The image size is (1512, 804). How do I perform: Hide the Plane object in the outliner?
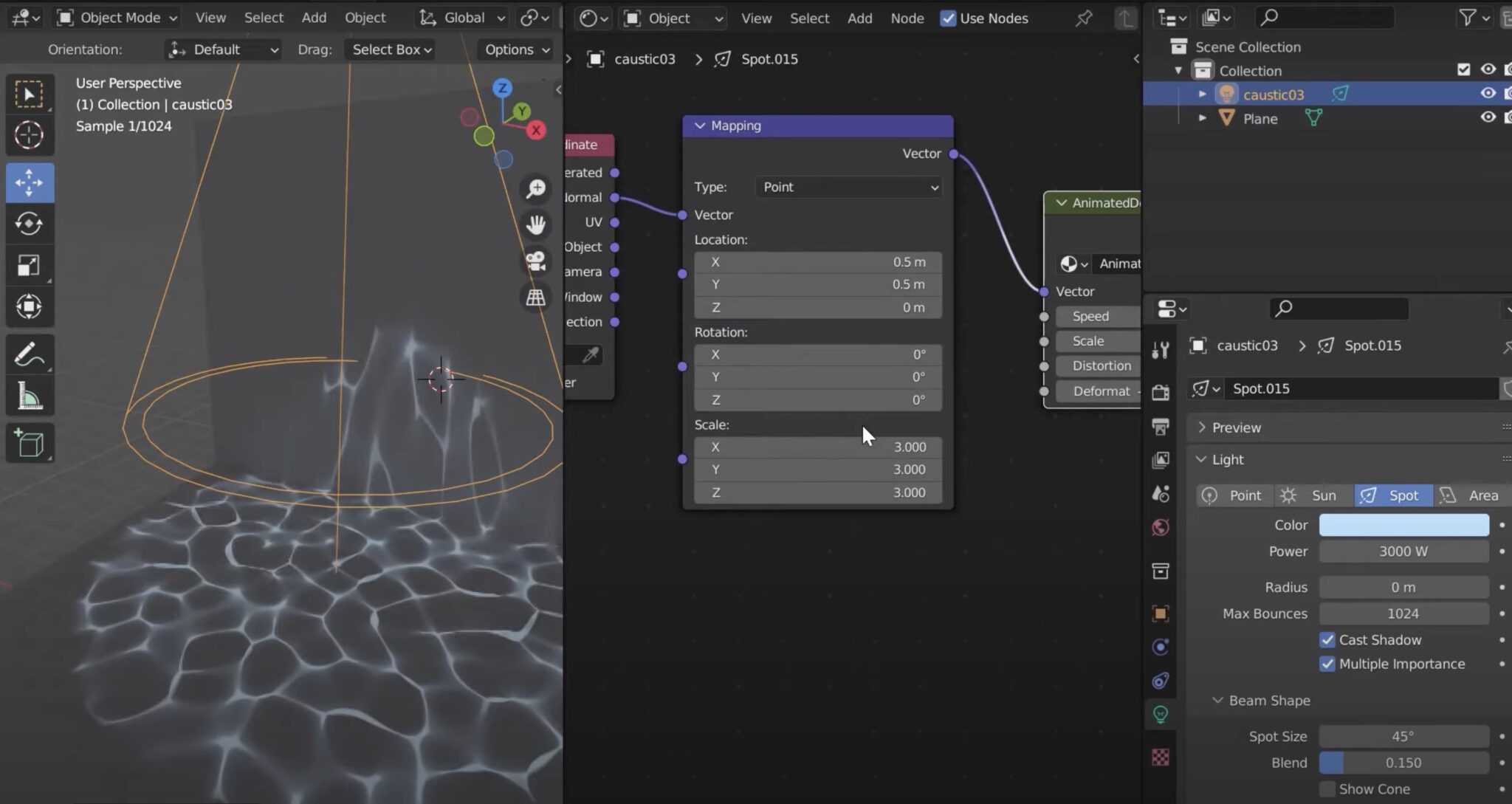point(1489,117)
